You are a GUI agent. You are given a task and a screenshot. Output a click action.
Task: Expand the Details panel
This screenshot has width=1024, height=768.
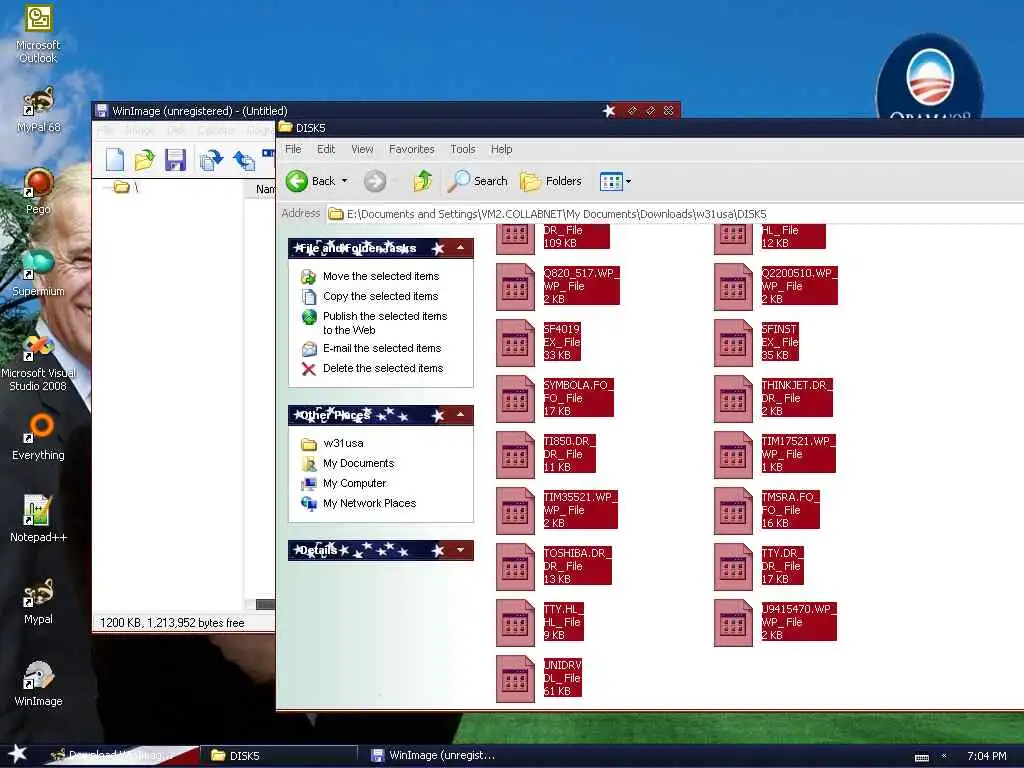460,550
